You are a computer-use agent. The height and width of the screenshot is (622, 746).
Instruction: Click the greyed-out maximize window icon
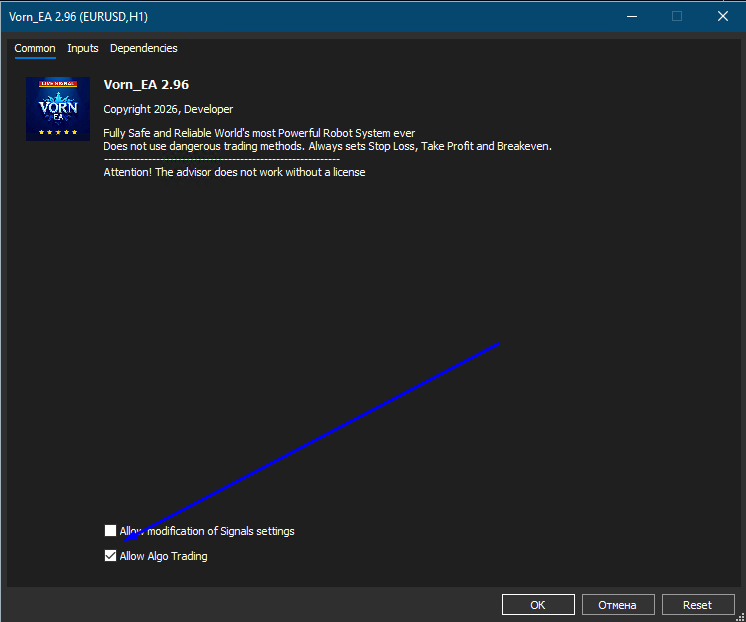(x=677, y=17)
